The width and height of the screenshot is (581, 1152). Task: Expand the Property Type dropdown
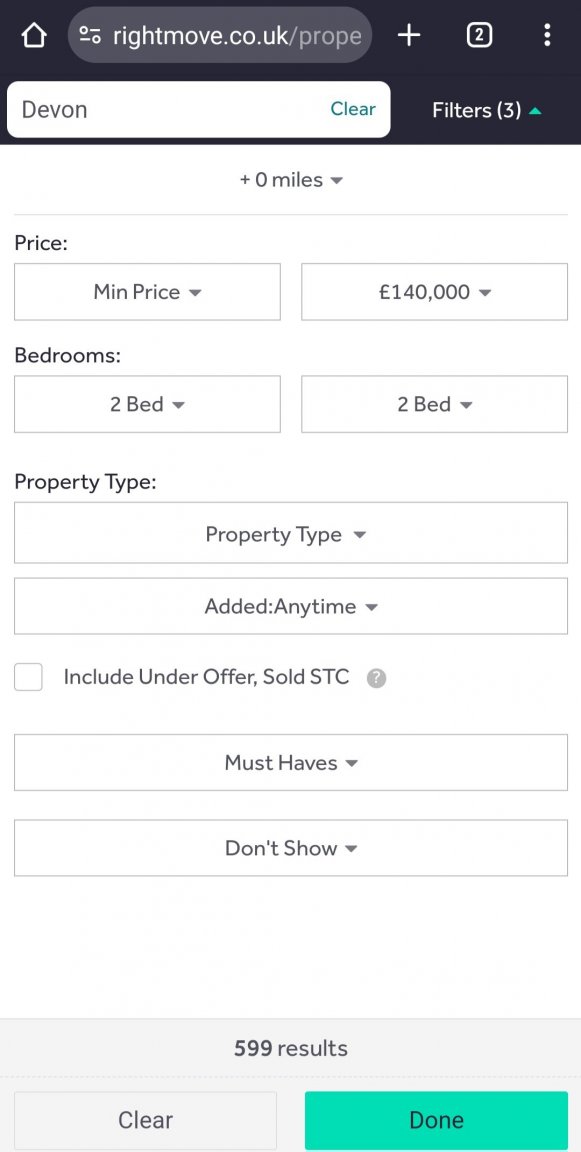point(291,533)
